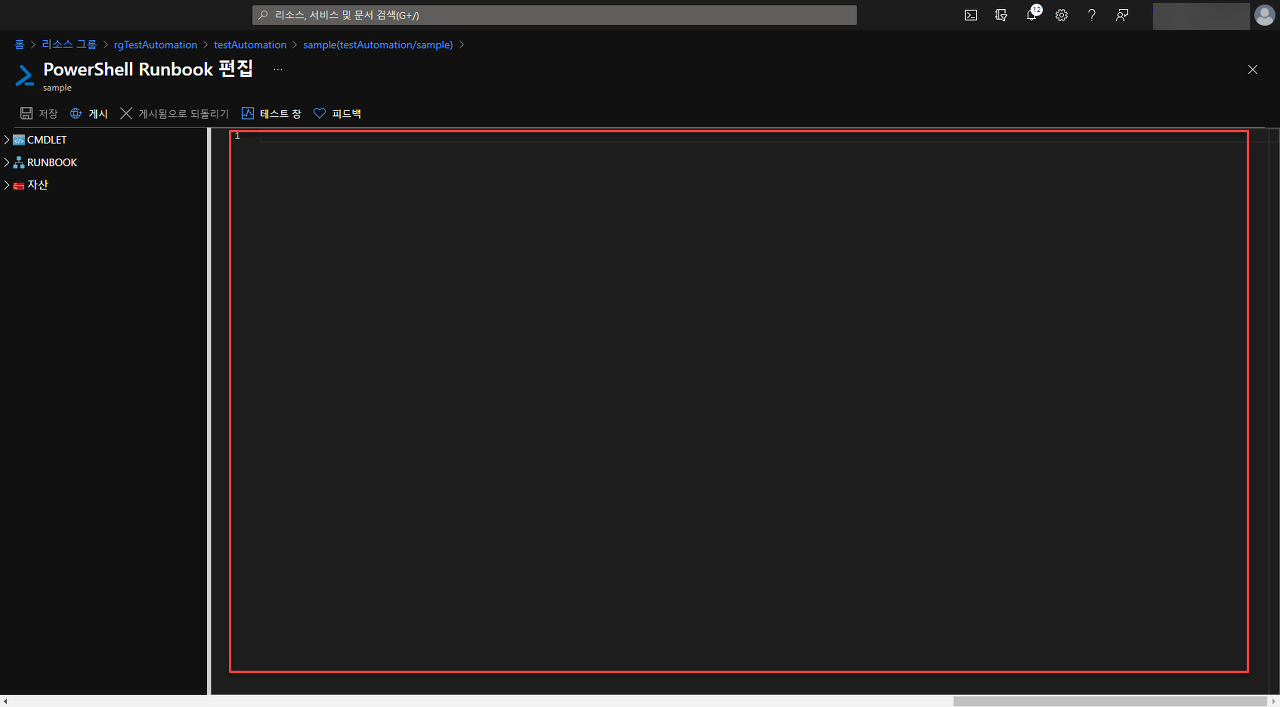Viewport: 1280px width, 707px height.
Task: Open the portal feedback person icon
Action: click(1122, 15)
